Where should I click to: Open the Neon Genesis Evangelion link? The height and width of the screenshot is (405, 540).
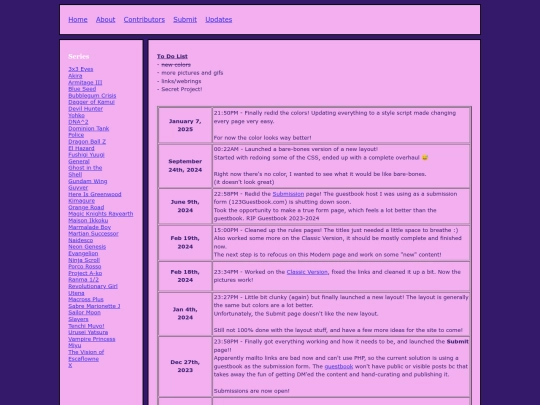click(87, 250)
